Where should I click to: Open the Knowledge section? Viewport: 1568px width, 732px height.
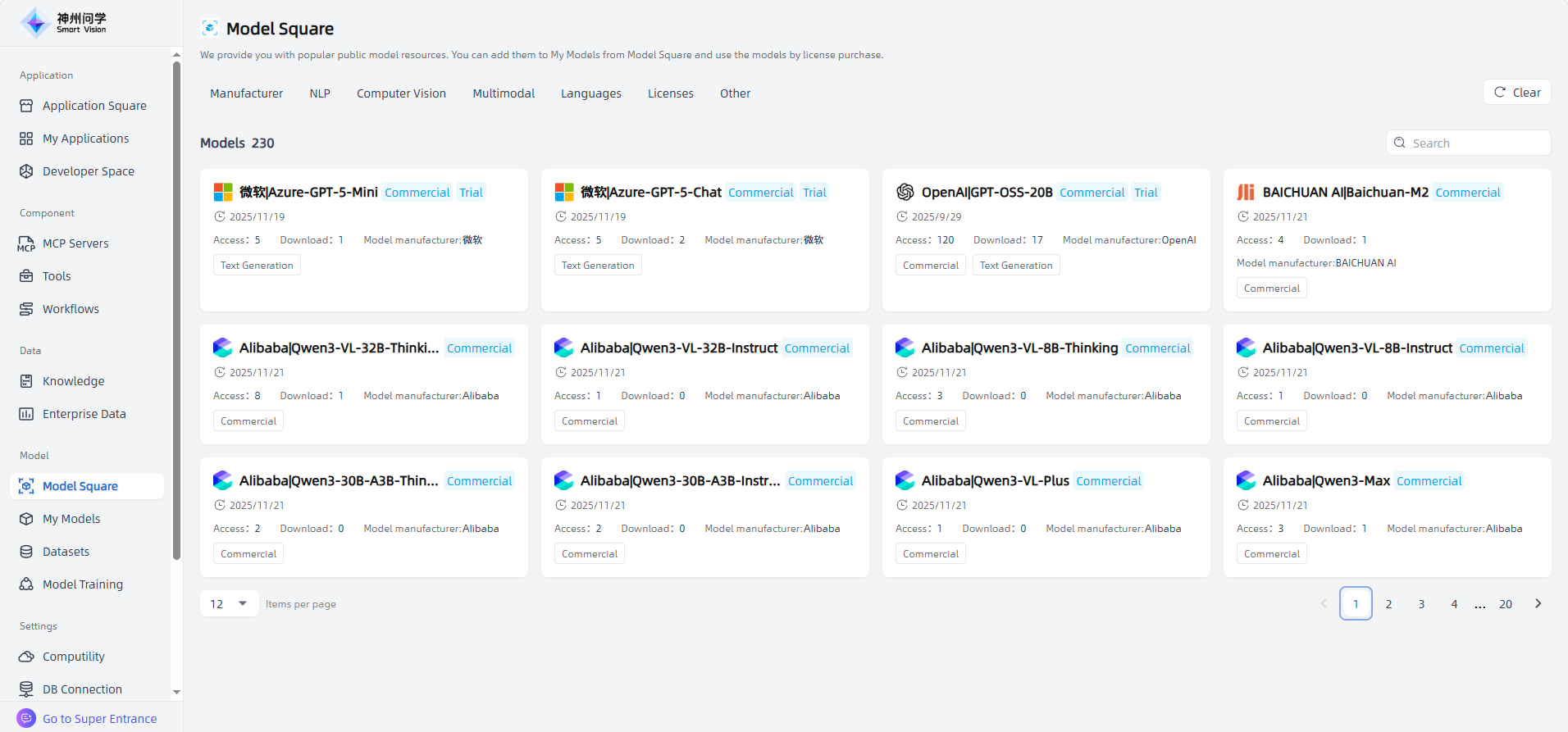(x=73, y=381)
